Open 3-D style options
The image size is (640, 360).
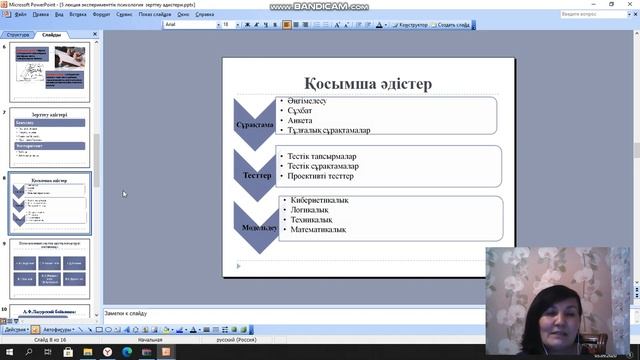244,329
